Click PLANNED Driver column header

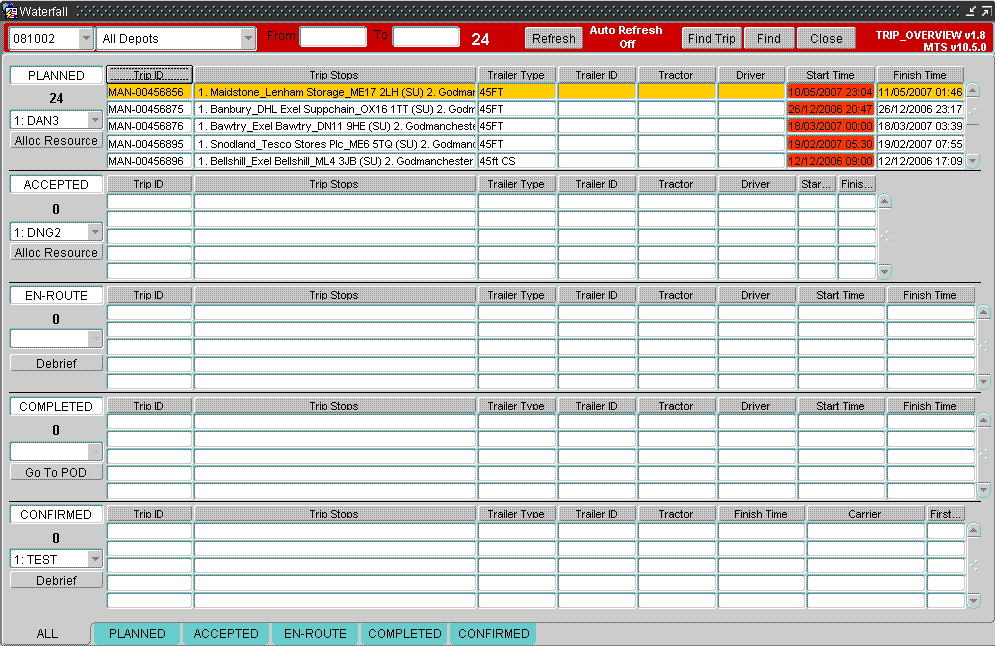point(751,75)
